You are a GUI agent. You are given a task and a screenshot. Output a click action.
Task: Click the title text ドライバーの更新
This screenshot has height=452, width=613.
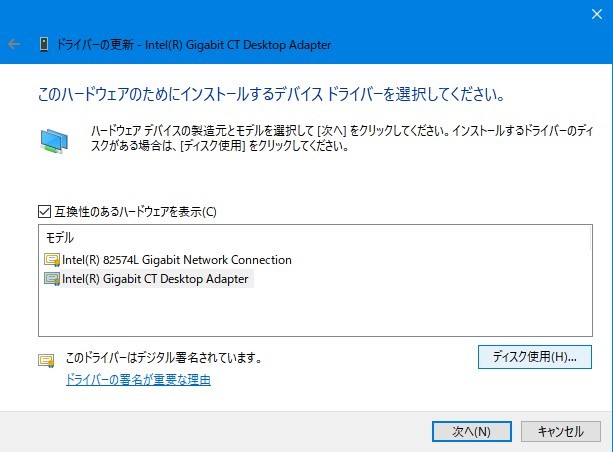pyautogui.click(x=95, y=45)
